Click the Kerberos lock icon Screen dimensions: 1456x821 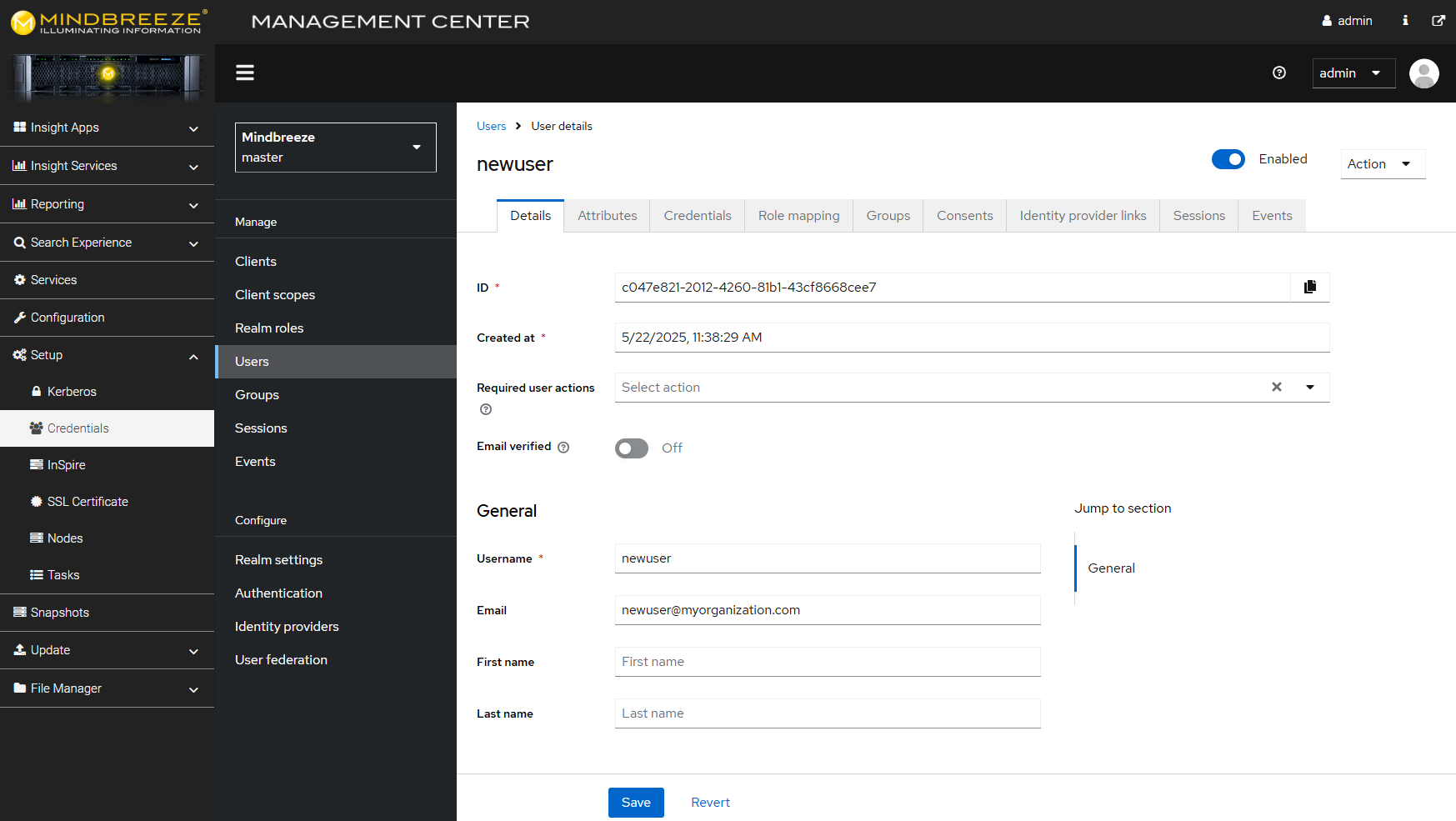tap(36, 391)
